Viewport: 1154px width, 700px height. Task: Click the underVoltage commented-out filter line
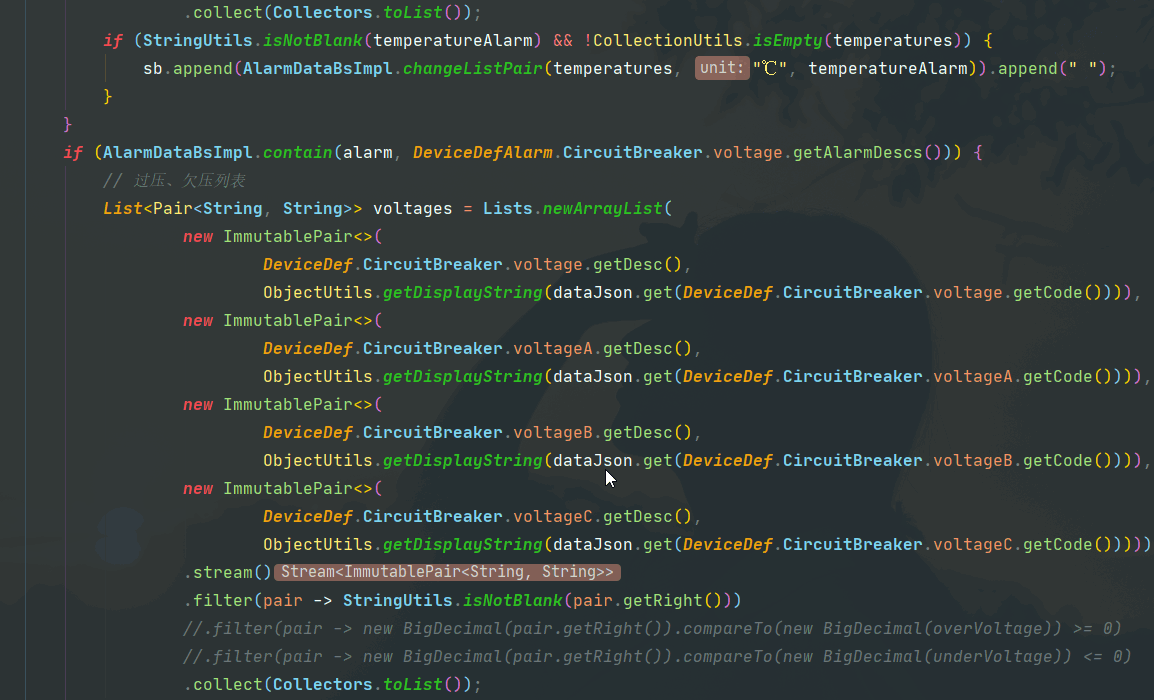coord(657,656)
